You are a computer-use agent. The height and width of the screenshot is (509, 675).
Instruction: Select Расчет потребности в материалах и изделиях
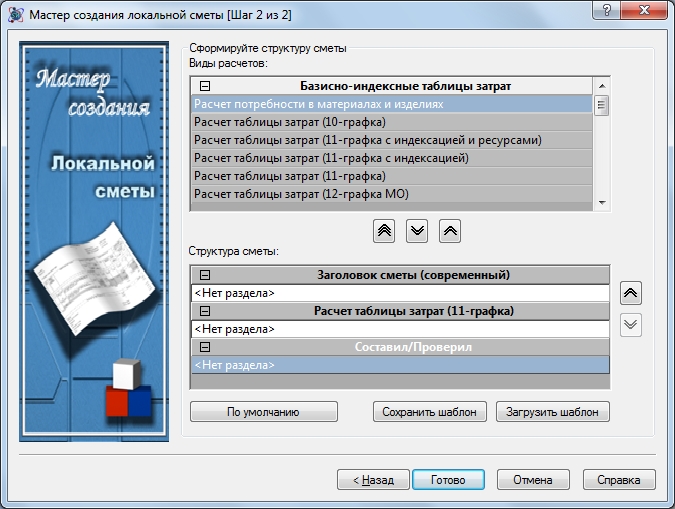[x=319, y=103]
